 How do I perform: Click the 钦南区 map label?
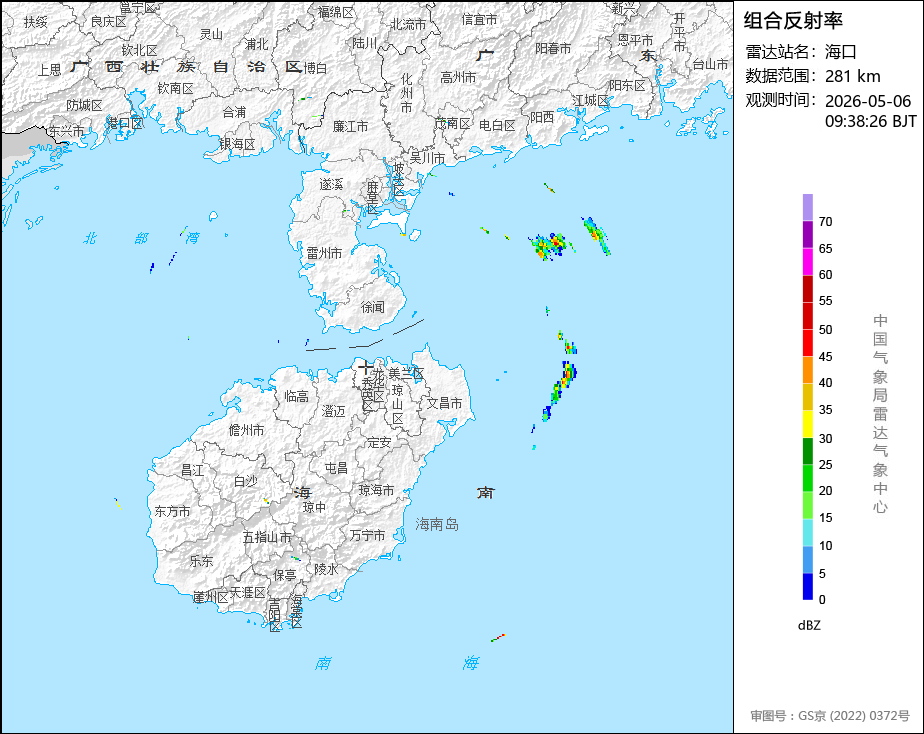coord(175,88)
